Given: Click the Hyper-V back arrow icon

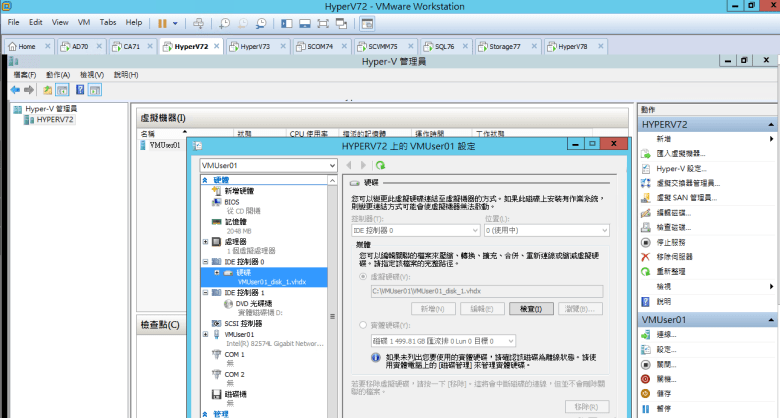Looking at the screenshot, I should click(15, 90).
